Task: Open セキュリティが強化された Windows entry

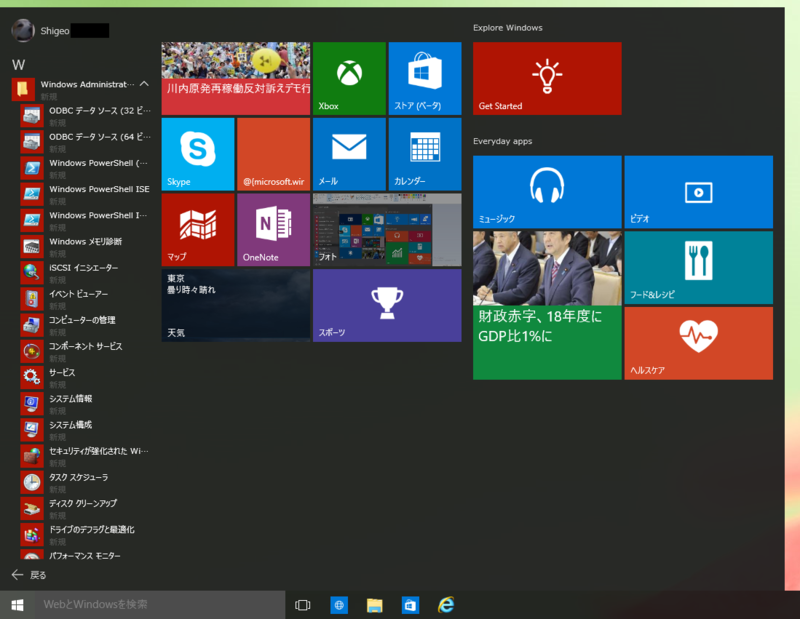Action: (86, 456)
